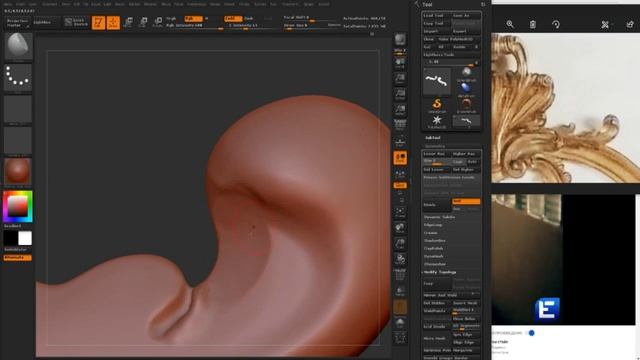
Task: Select the PolyMesh3D star tool icon
Action: [x=437, y=121]
